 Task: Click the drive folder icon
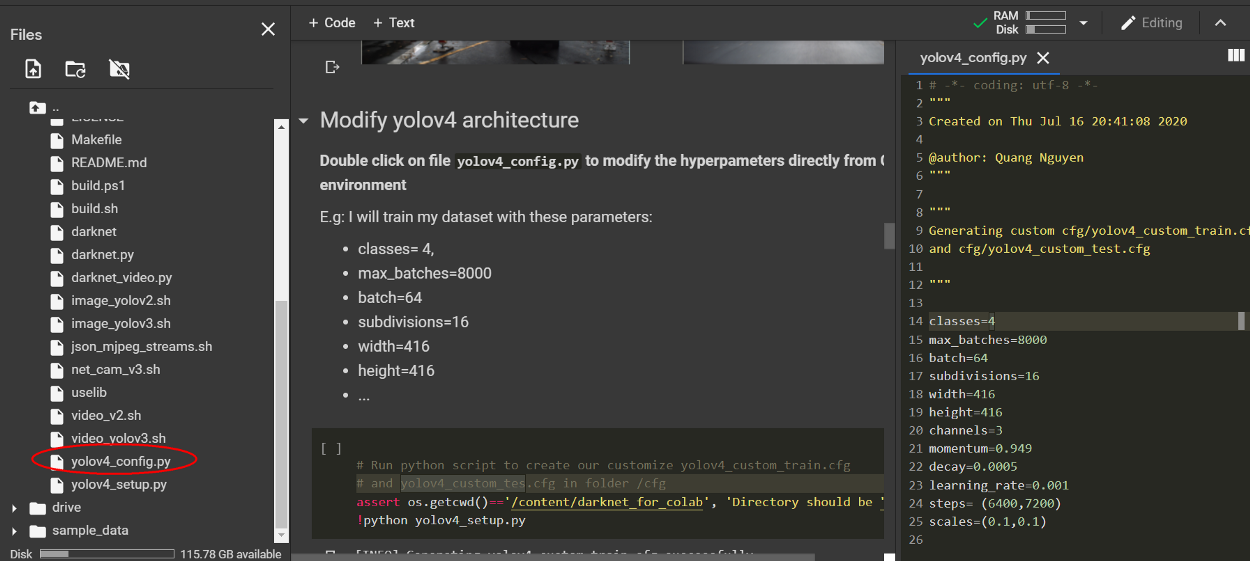click(38, 508)
